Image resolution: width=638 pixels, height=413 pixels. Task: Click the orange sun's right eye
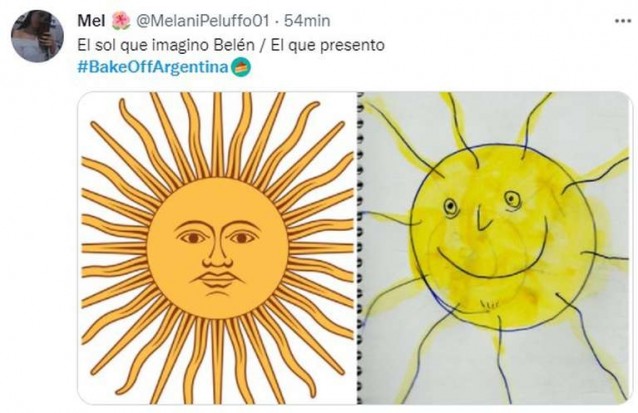241,238
